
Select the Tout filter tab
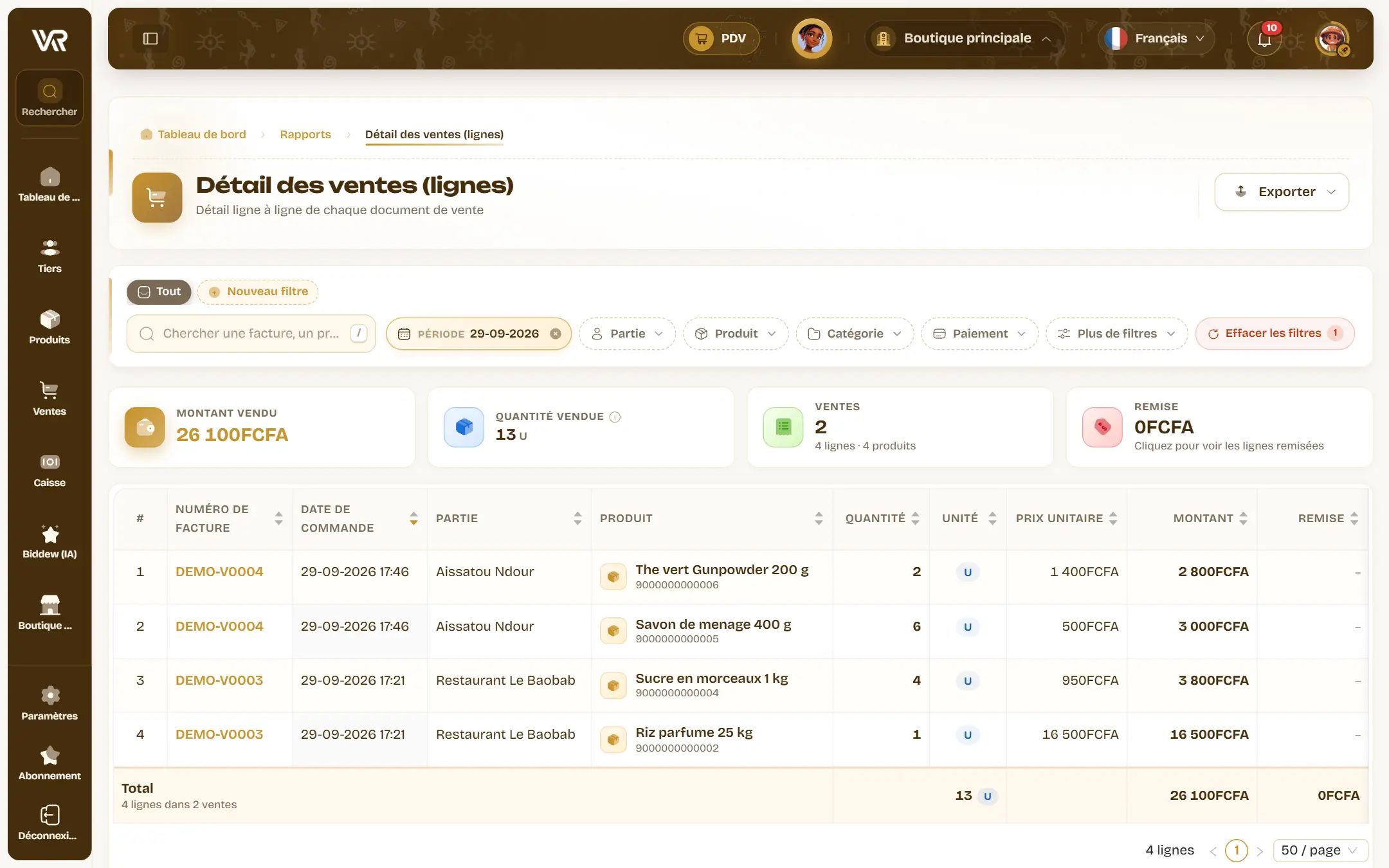159,292
